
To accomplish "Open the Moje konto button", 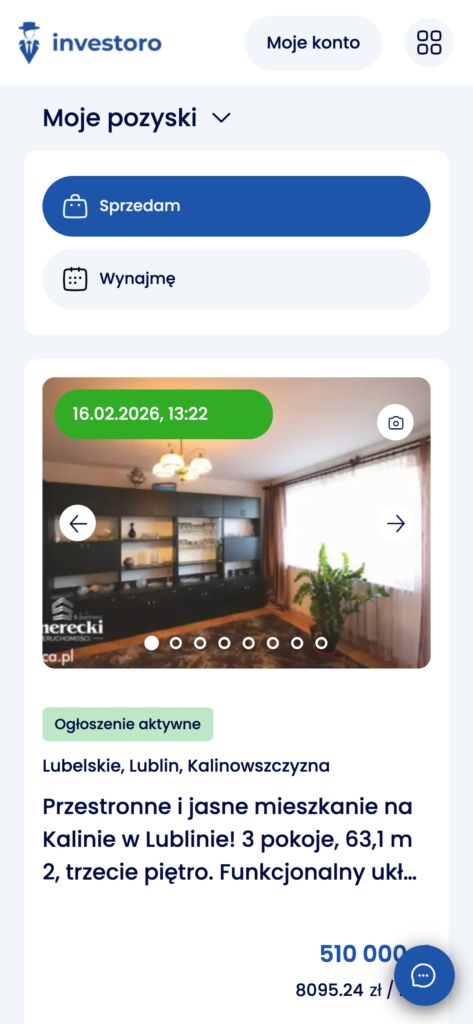I will click(x=313, y=43).
